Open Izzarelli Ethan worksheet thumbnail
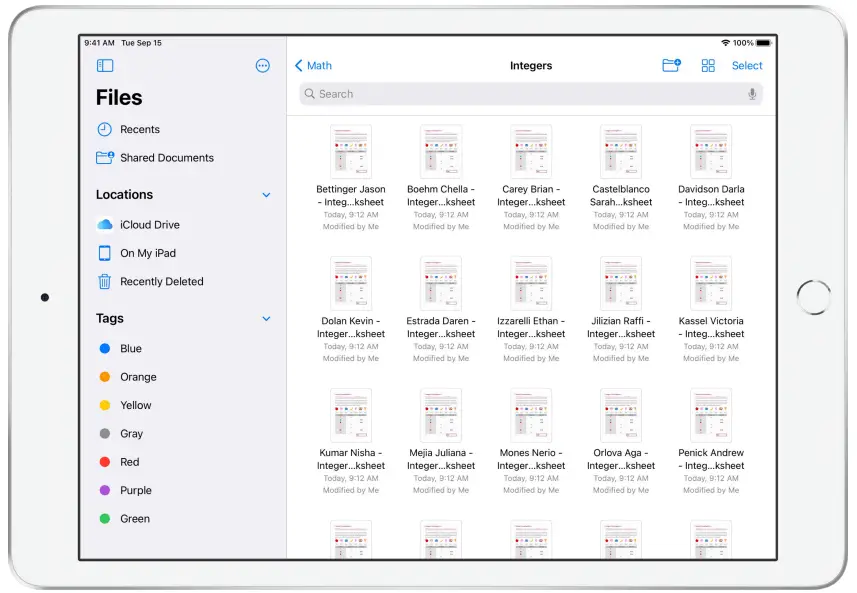The width and height of the screenshot is (857, 593). click(531, 284)
